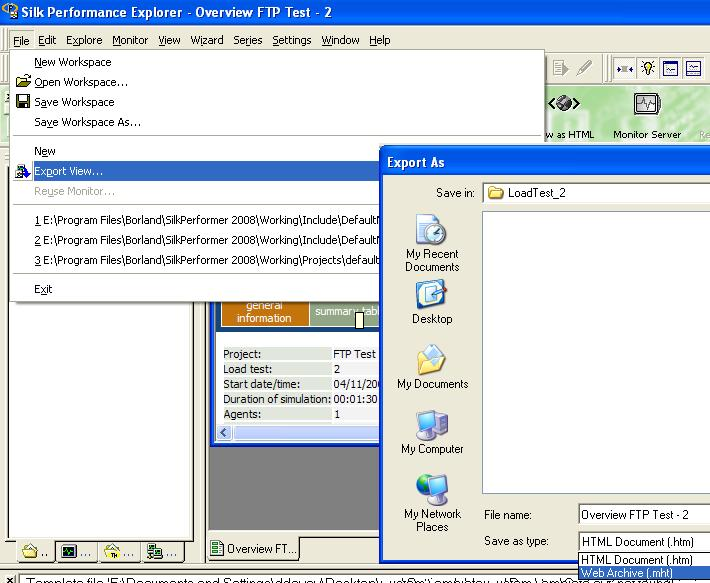Screen dimensions: 710x583
Task: Click the grayed document arrow toolbar icon
Action: 561,69
